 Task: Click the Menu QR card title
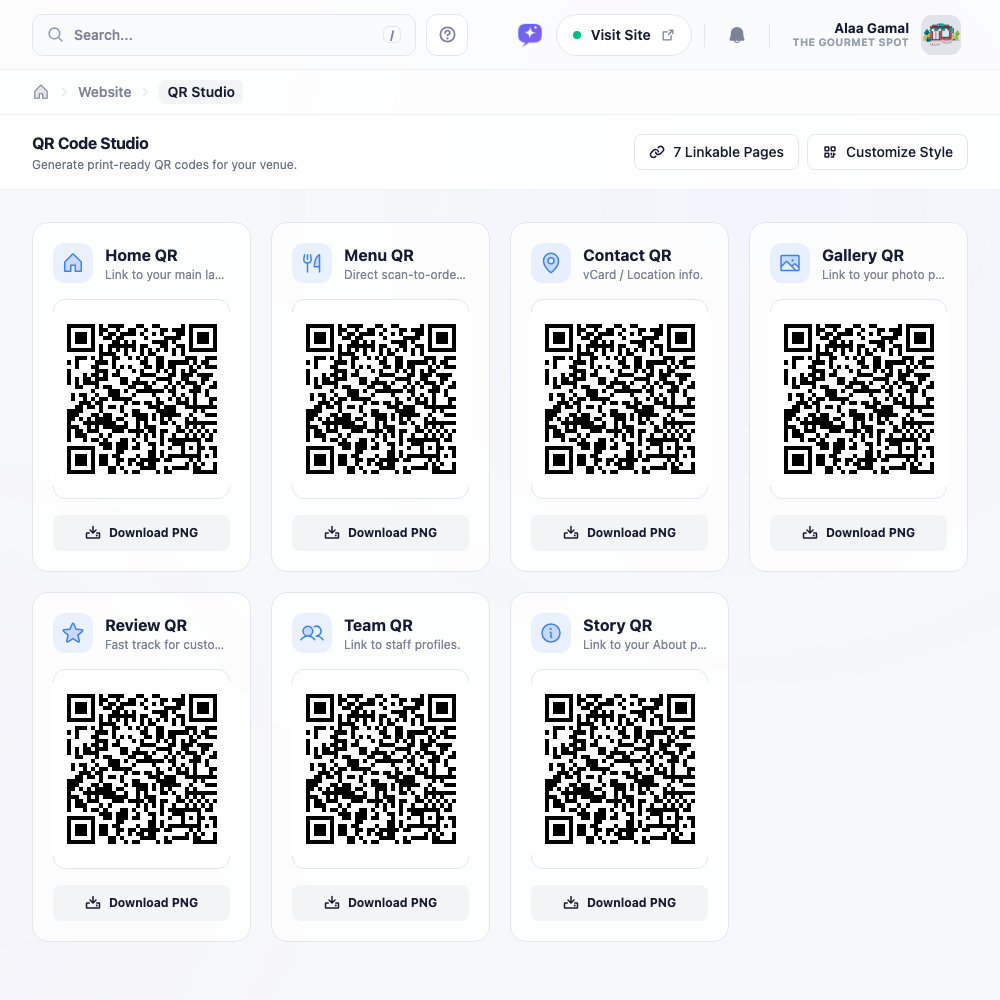[x=379, y=255]
